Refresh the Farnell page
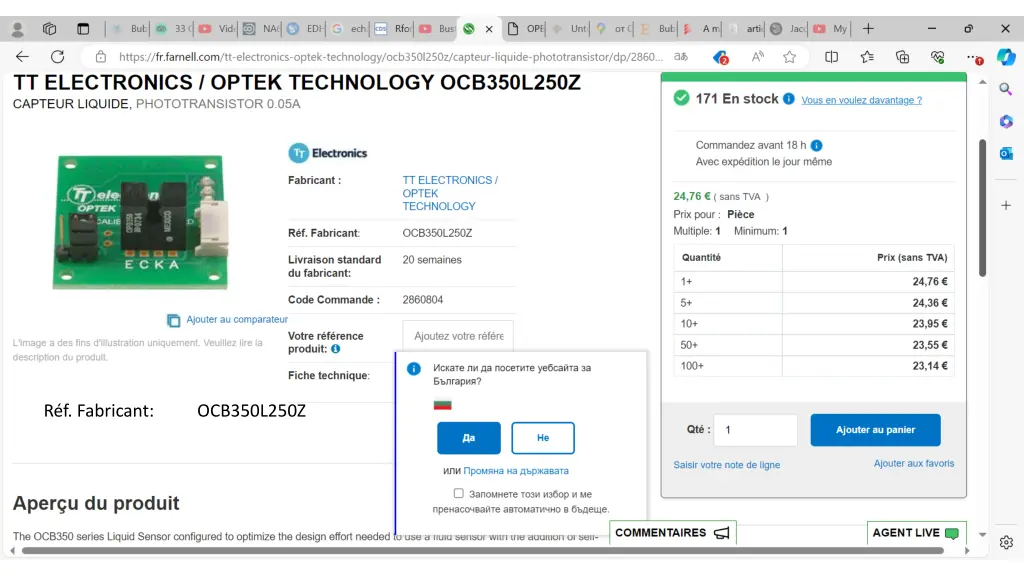The image size is (1024, 576). [x=57, y=57]
